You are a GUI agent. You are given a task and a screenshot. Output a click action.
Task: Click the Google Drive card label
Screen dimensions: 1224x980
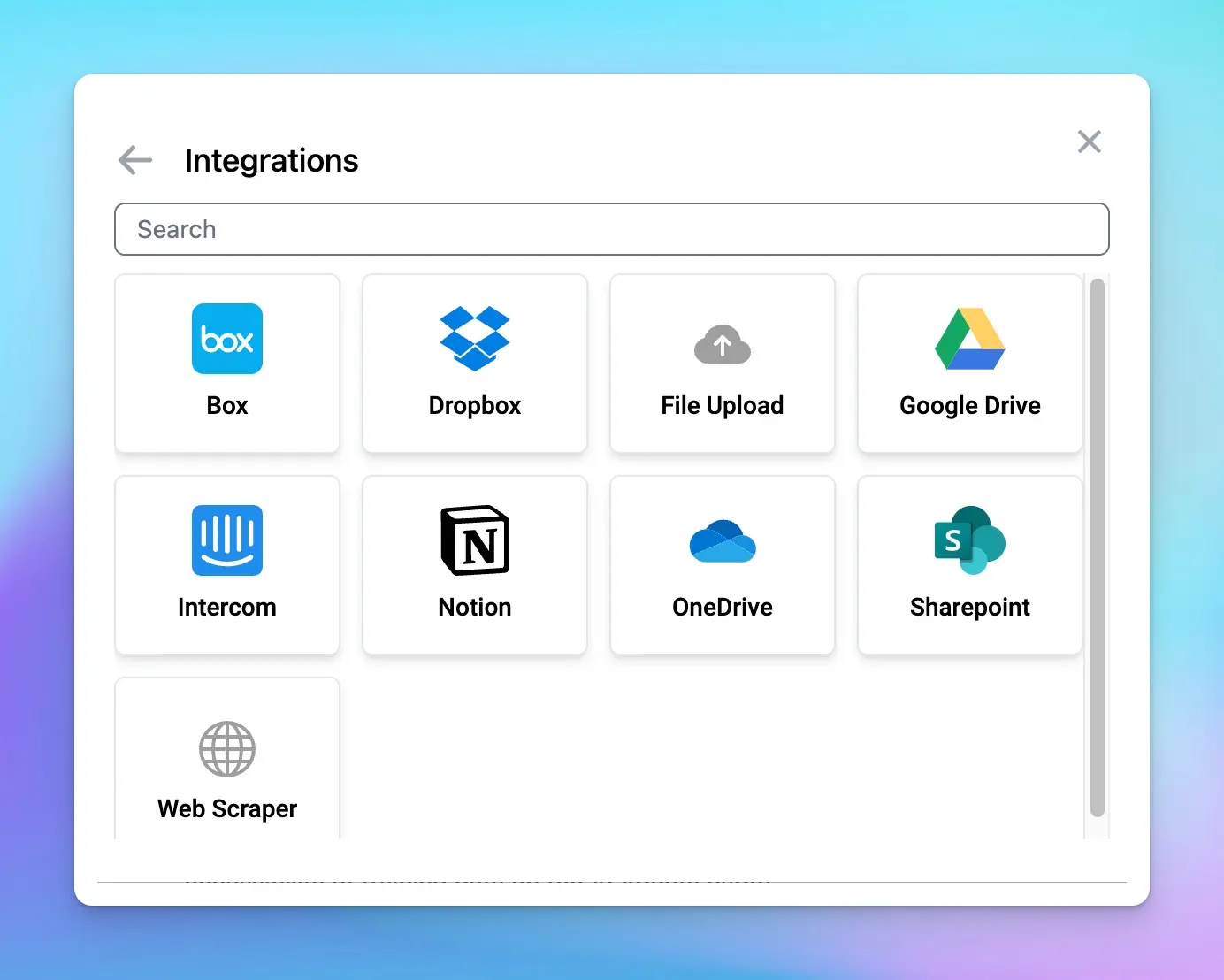pyautogui.click(x=970, y=405)
